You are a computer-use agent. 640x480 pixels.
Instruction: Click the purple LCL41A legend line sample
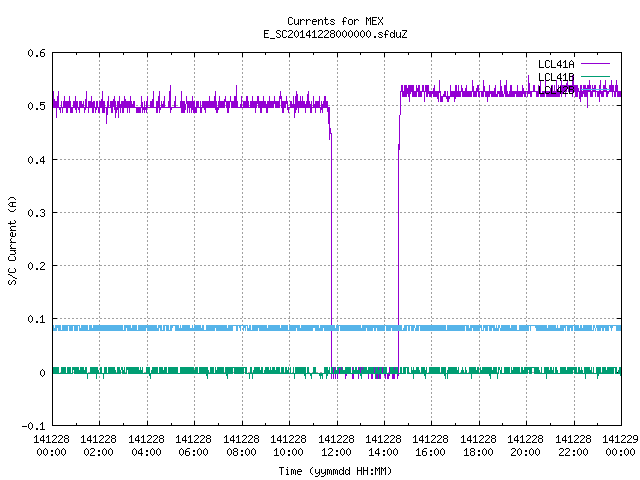pyautogui.click(x=595, y=64)
